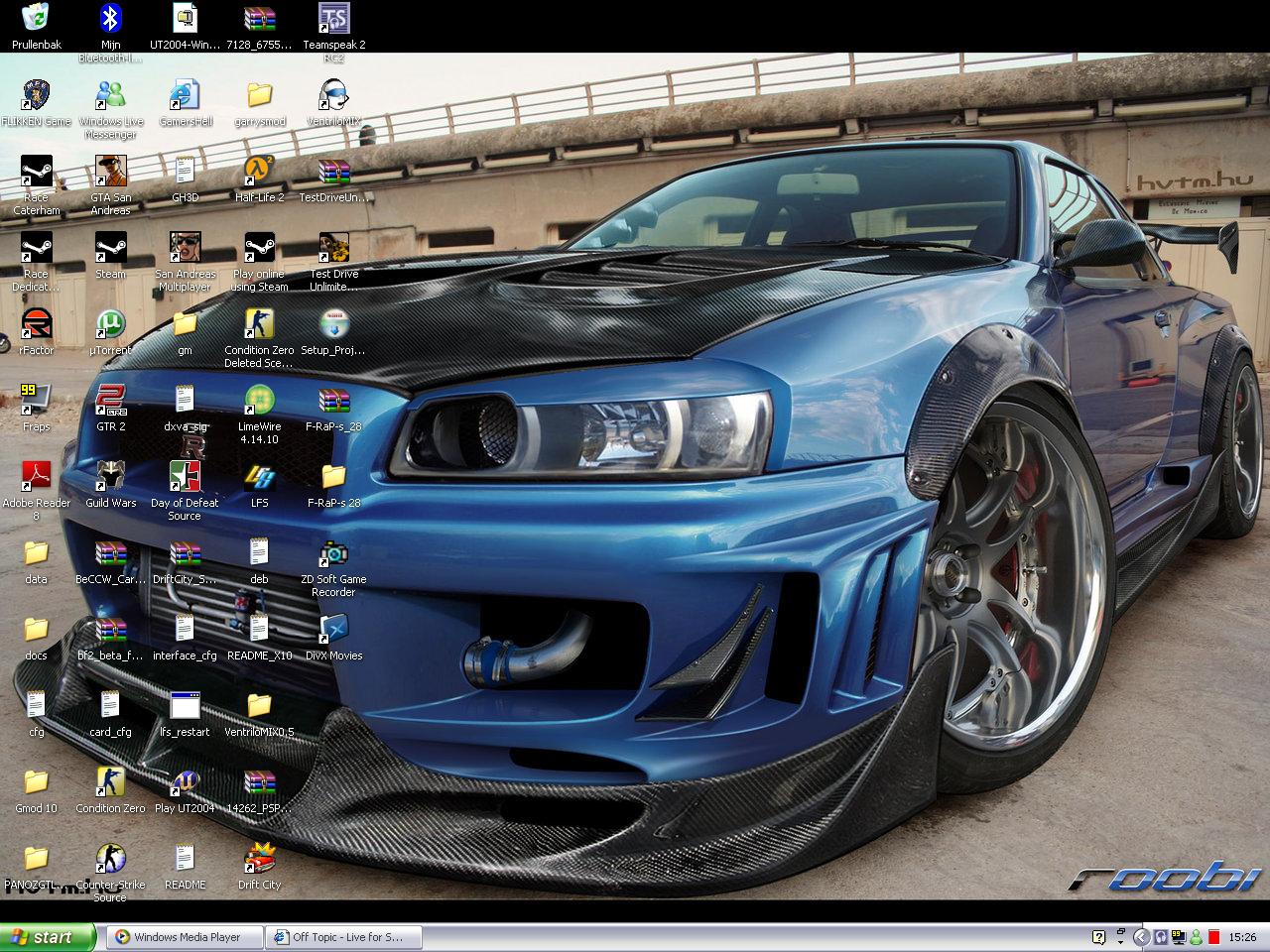Viewport: 1270px width, 952px height.
Task: Open the Adobe Reader 8 shortcut
Action: coord(37,491)
